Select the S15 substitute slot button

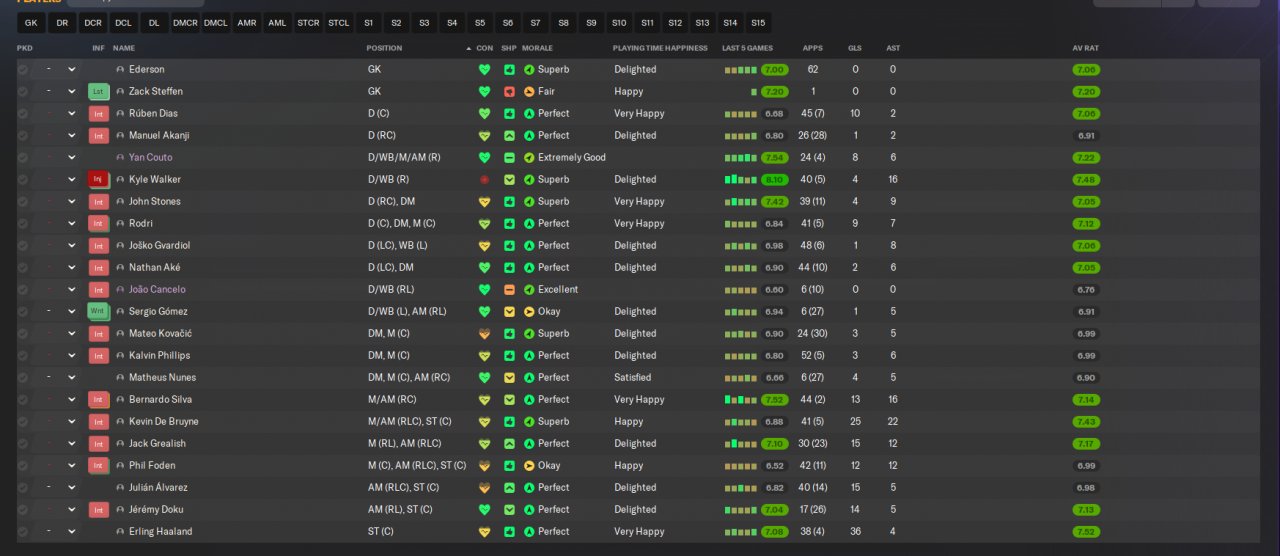(x=758, y=22)
